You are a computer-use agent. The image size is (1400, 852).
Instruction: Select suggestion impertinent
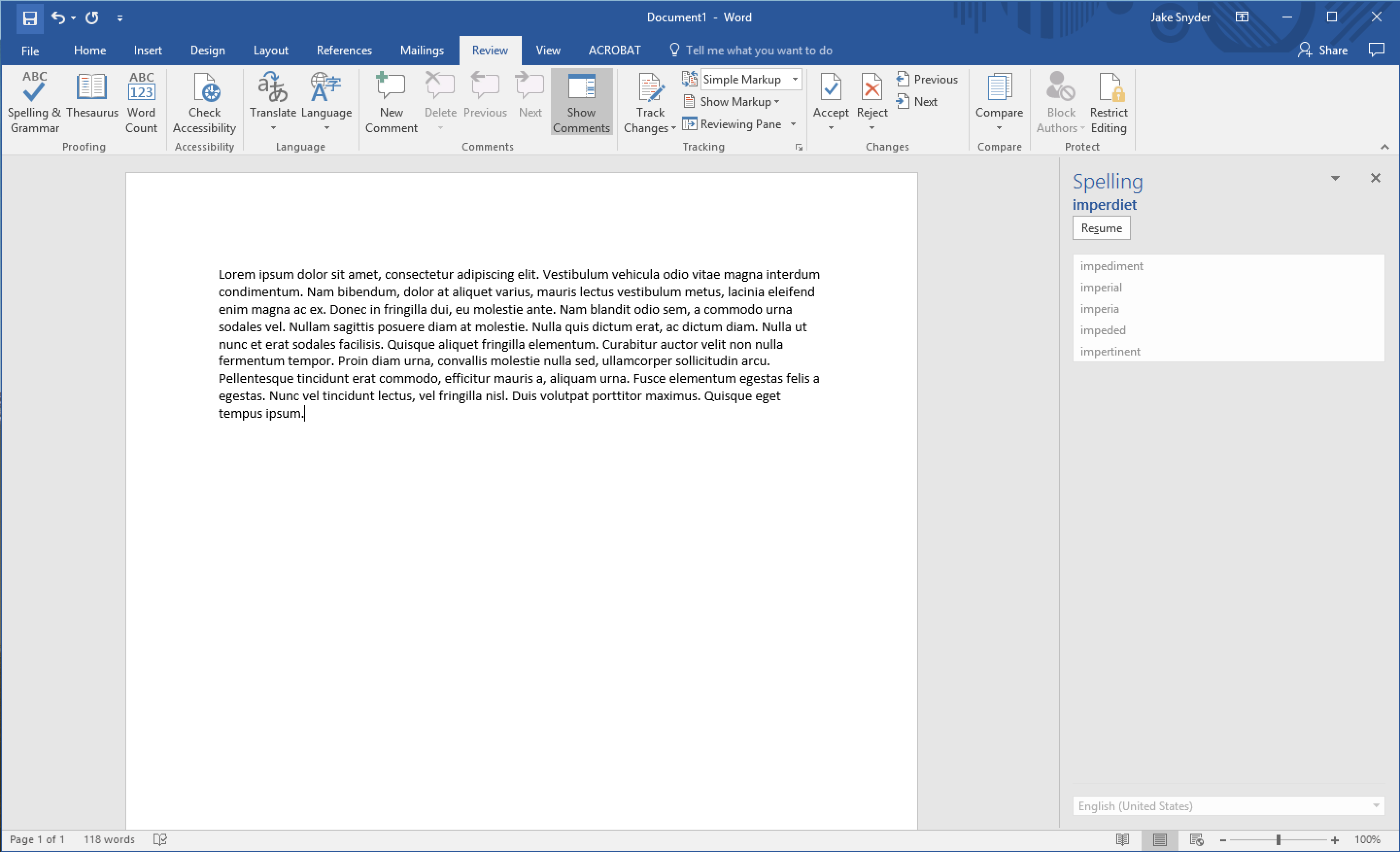(x=1228, y=352)
